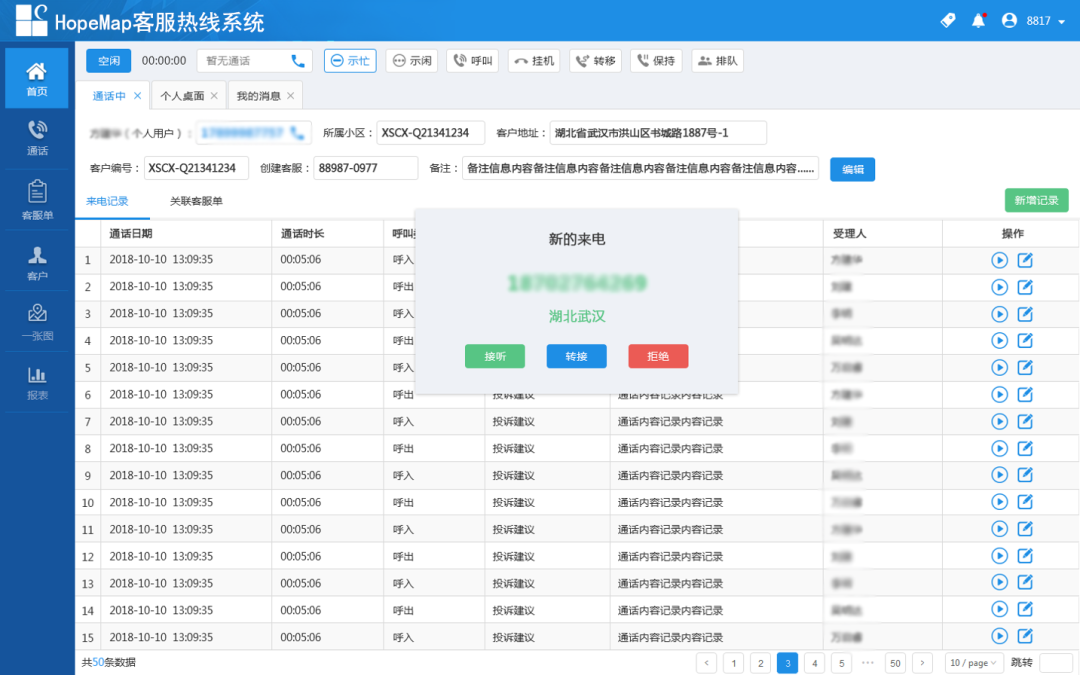Click the 编辑 edit button
The height and width of the screenshot is (675, 1080).
click(853, 169)
